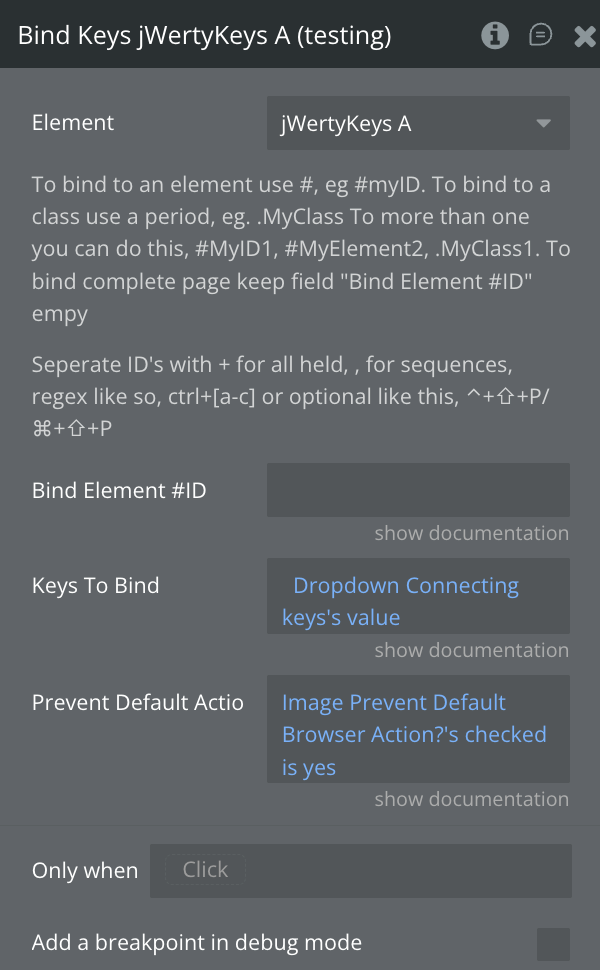600x970 pixels.
Task: Click the Only when condition field
Action: point(360,870)
